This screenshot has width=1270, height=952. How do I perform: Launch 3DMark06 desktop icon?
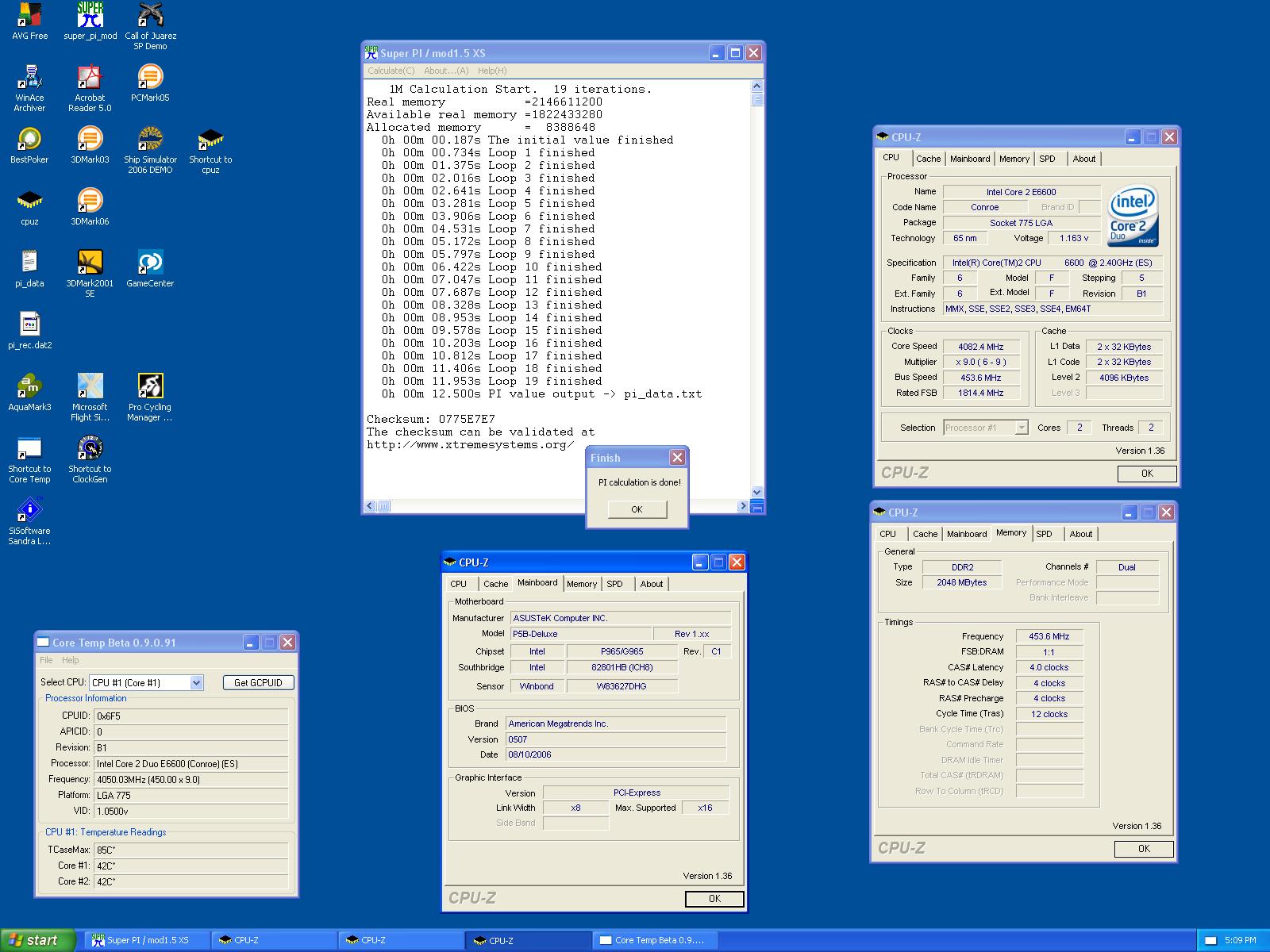coord(90,207)
